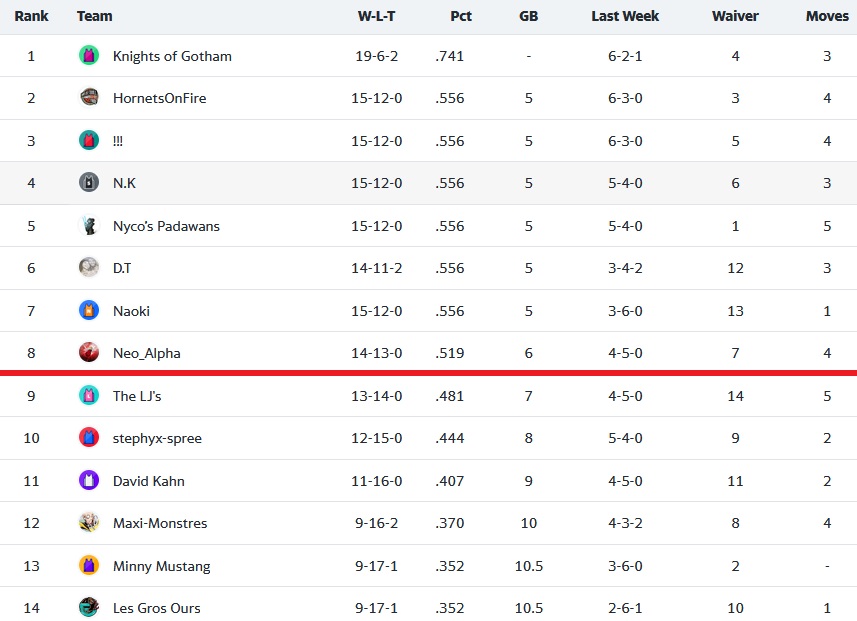Click the Knights of Gotham team avatar
This screenshot has width=857, height=621.
click(89, 55)
